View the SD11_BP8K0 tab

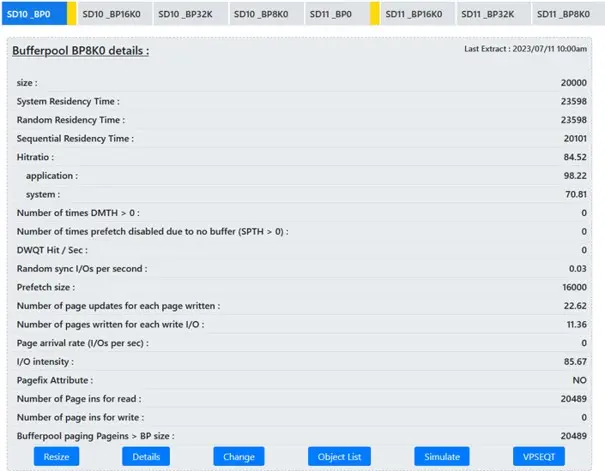click(563, 14)
